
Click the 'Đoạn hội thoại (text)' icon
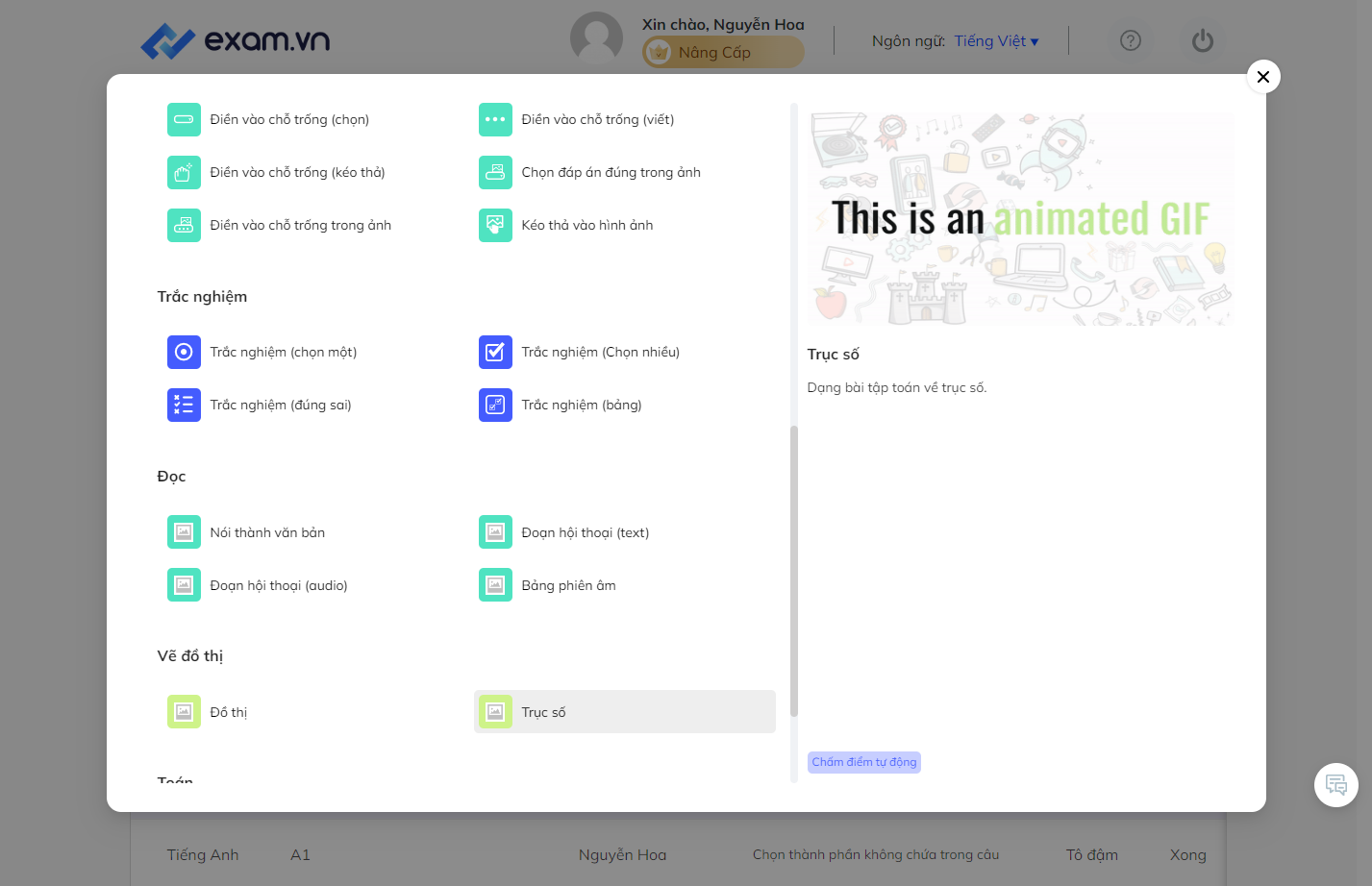(x=495, y=531)
